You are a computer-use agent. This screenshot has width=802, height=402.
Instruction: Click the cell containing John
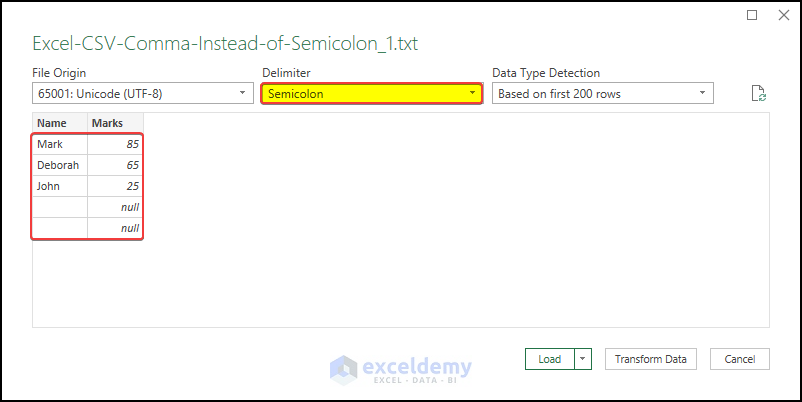coord(59,186)
